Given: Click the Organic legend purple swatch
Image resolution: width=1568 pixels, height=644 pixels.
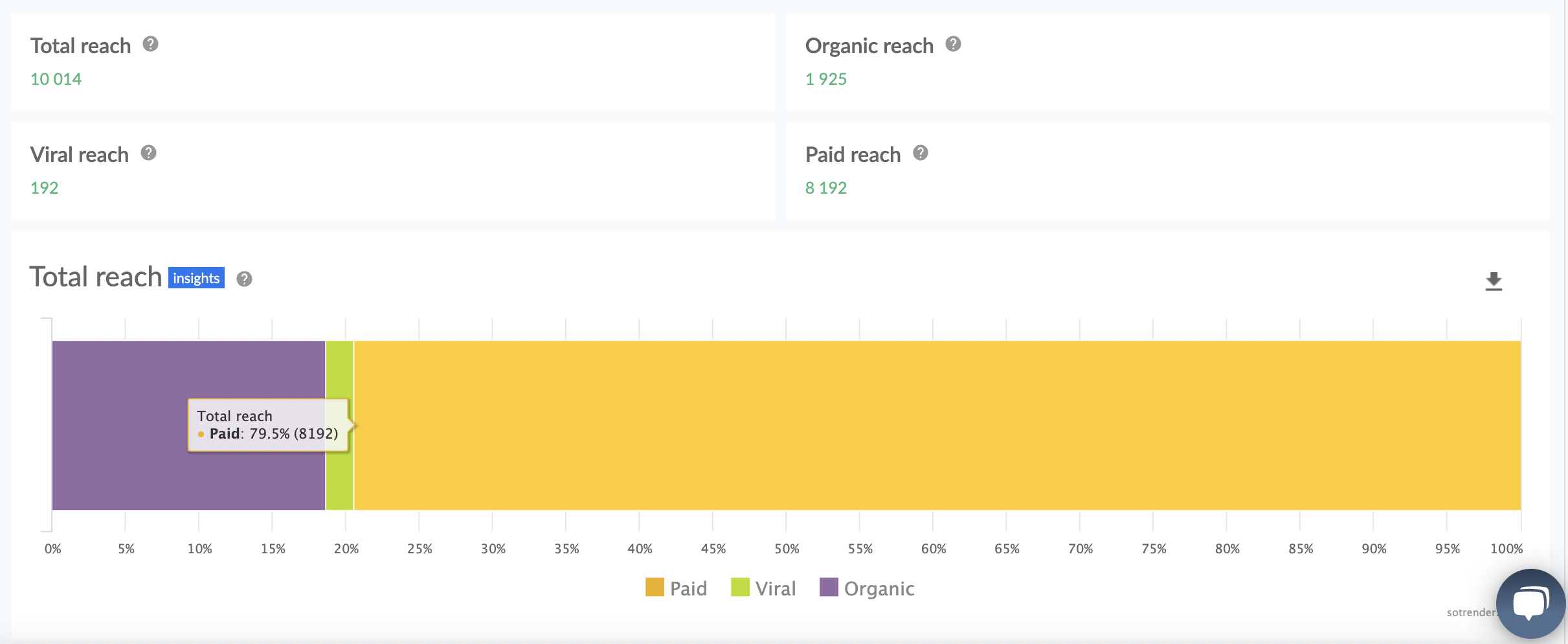Looking at the screenshot, I should point(829,587).
